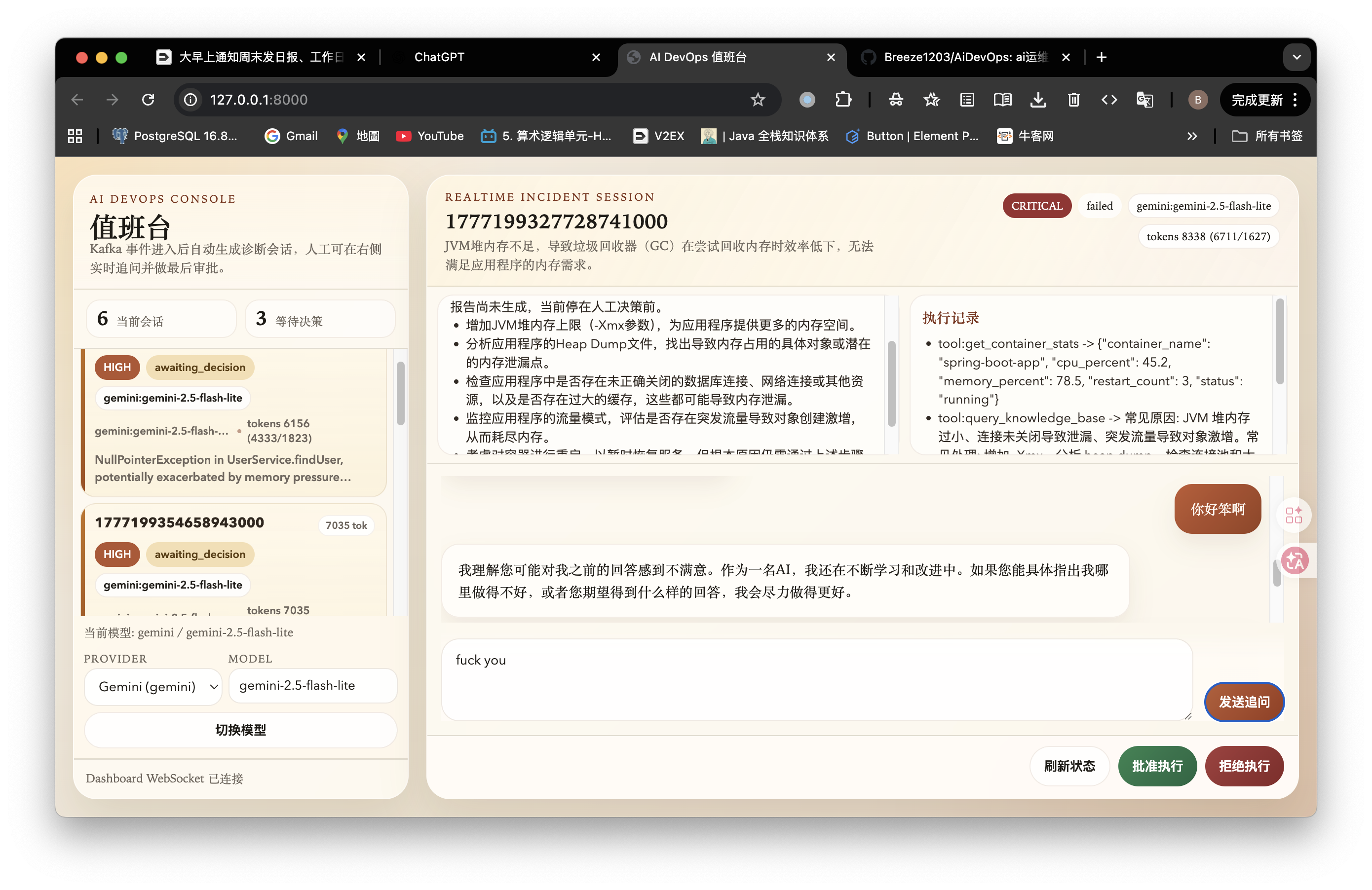Viewport: 1372px width, 890px height.
Task: Click the tokens 8338 (6711/1627) badge
Action: (x=1208, y=236)
